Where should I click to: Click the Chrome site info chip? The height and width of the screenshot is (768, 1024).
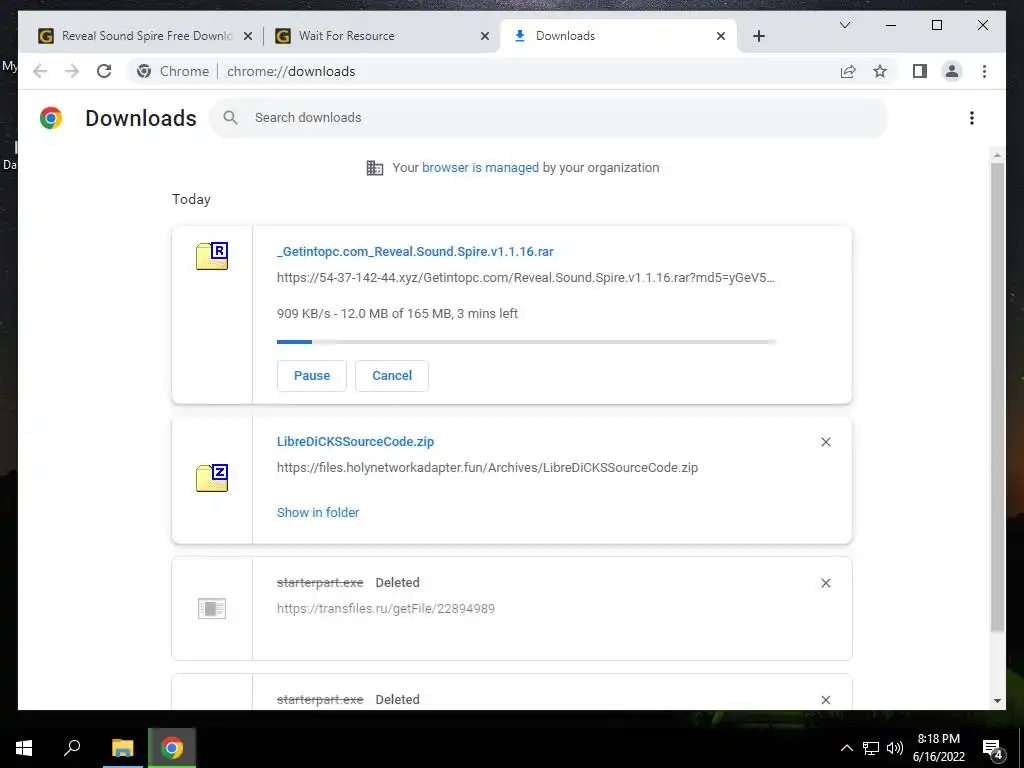click(172, 71)
